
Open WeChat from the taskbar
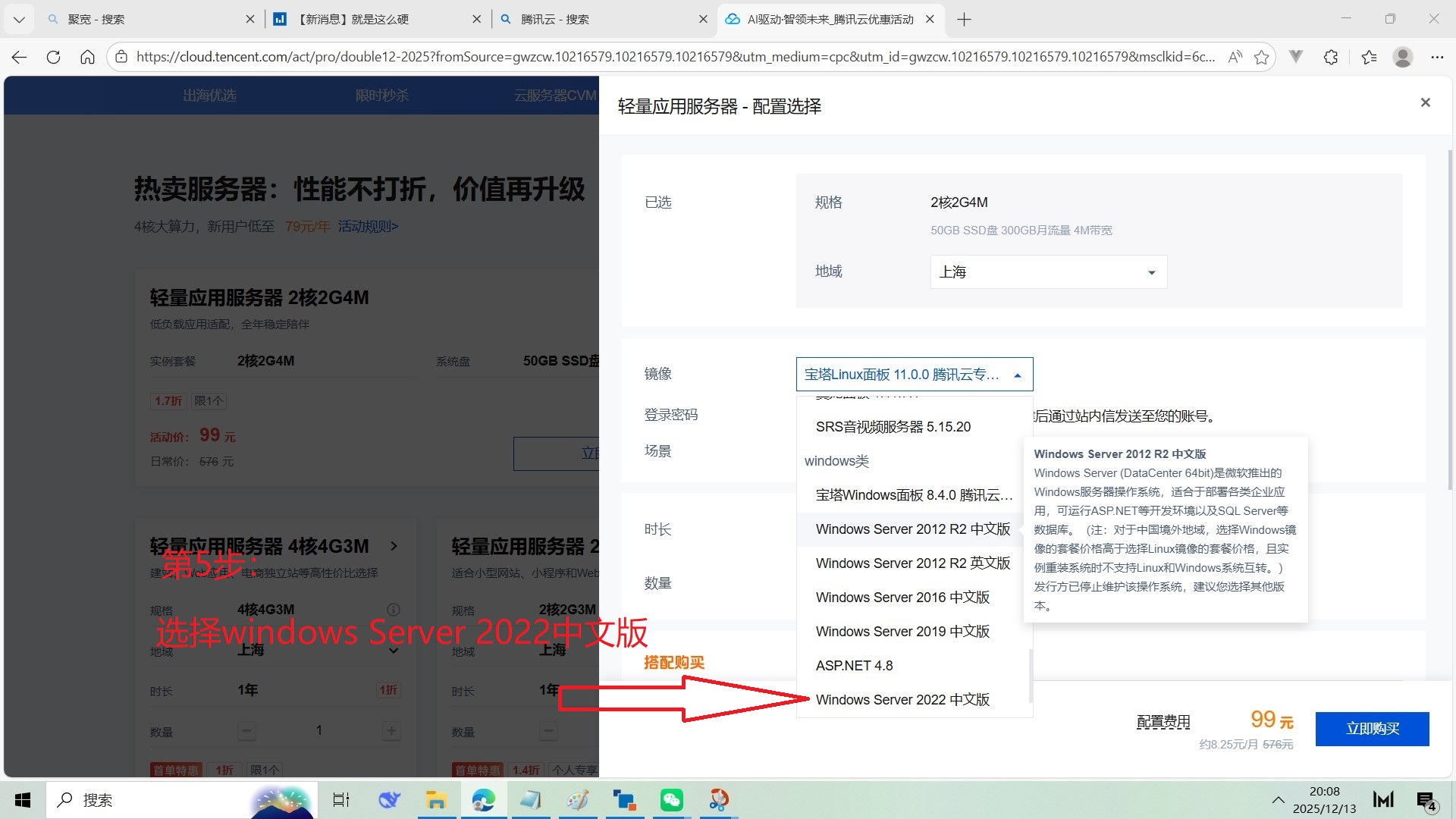671,799
